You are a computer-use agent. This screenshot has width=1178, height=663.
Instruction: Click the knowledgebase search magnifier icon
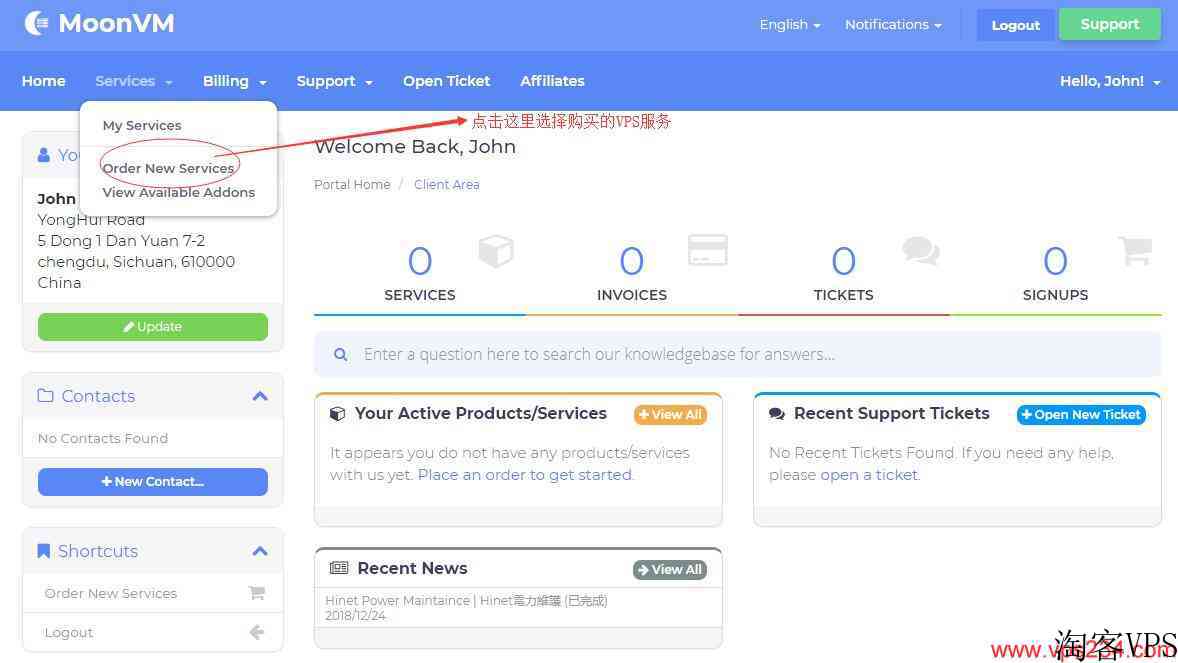[340, 354]
